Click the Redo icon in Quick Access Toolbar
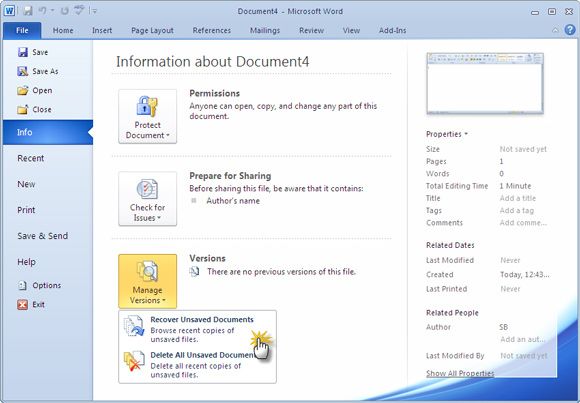The height and width of the screenshot is (403, 580). tap(65, 11)
